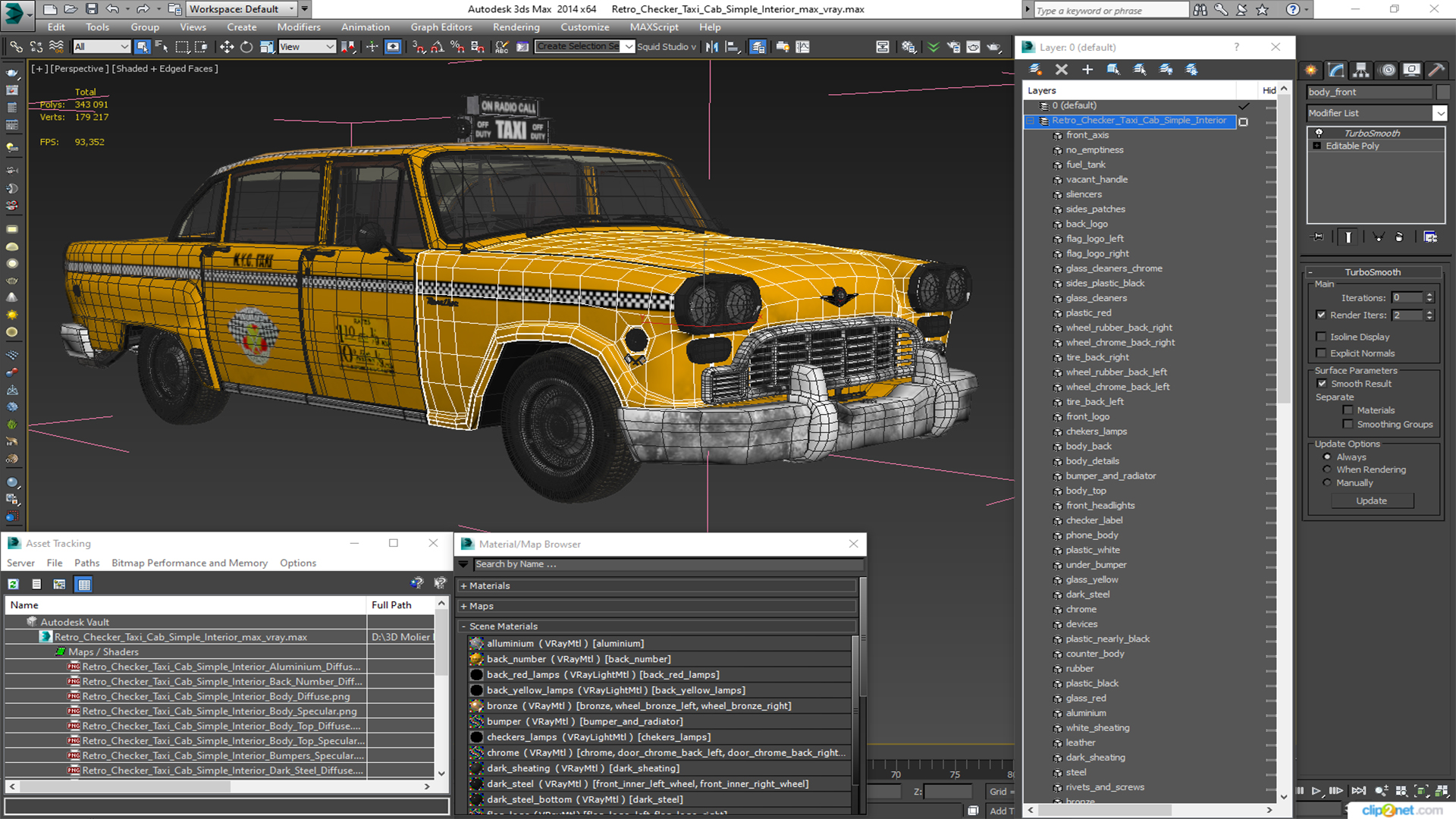Expand Editable Poly in modifier stack
The height and width of the screenshot is (819, 1456).
click(x=1317, y=146)
